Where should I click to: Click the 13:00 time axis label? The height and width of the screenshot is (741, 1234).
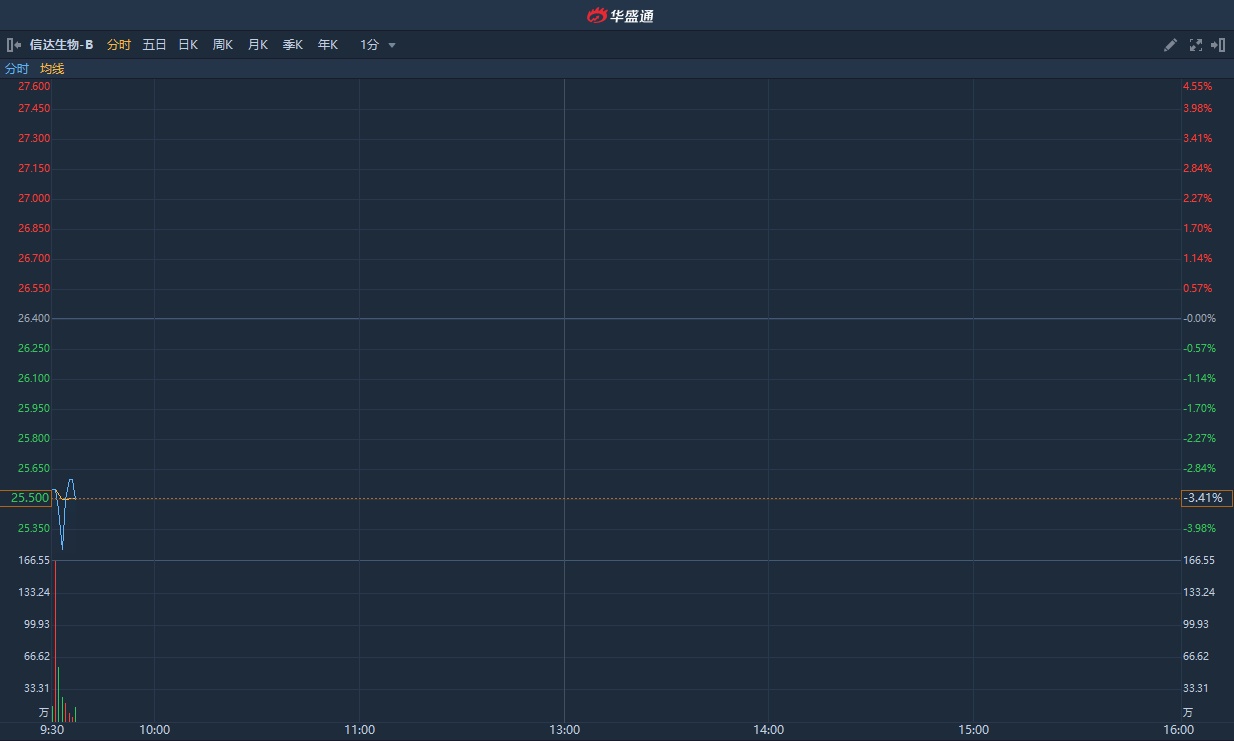pos(564,730)
